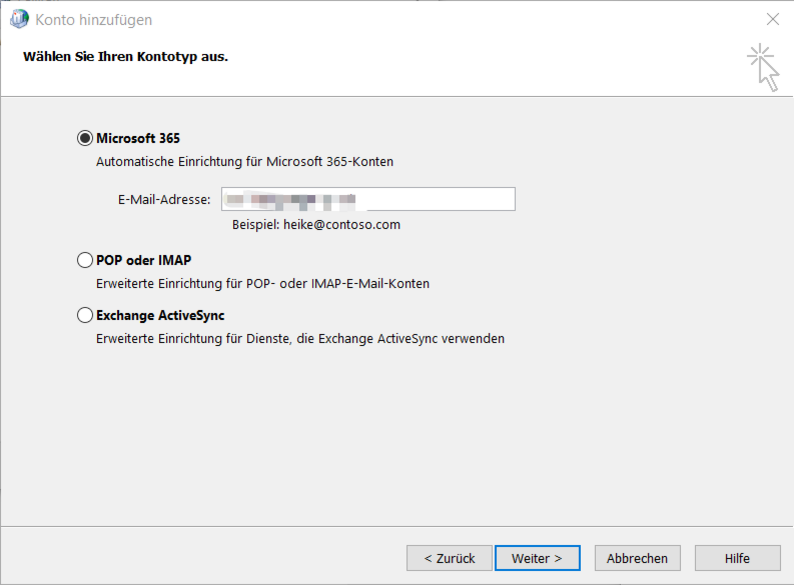Click the heading 'Wählen Sie Ihren Kontotyp aus.'
The width and height of the screenshot is (794, 585).
(126, 57)
